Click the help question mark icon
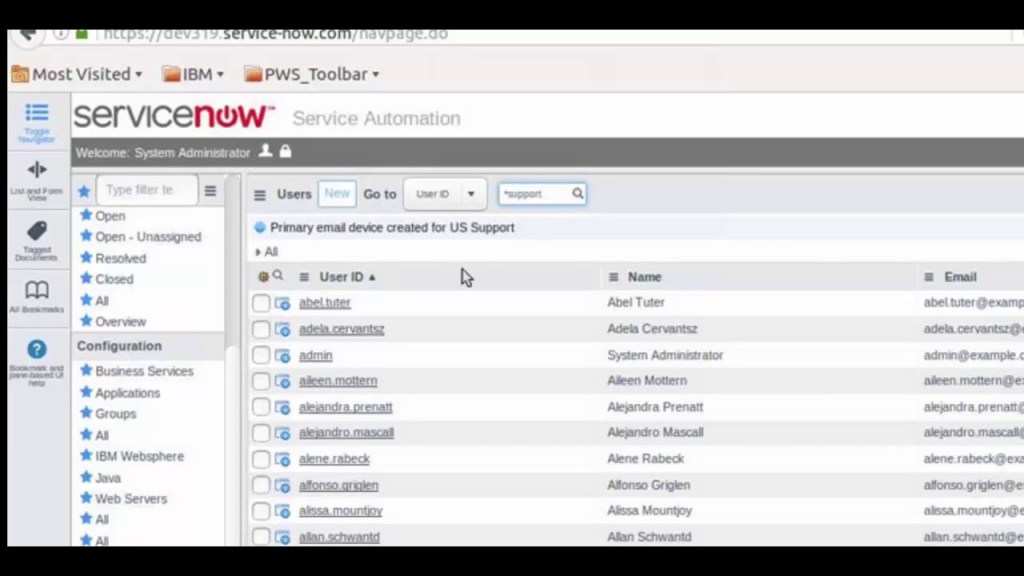 pyautogui.click(x=37, y=349)
